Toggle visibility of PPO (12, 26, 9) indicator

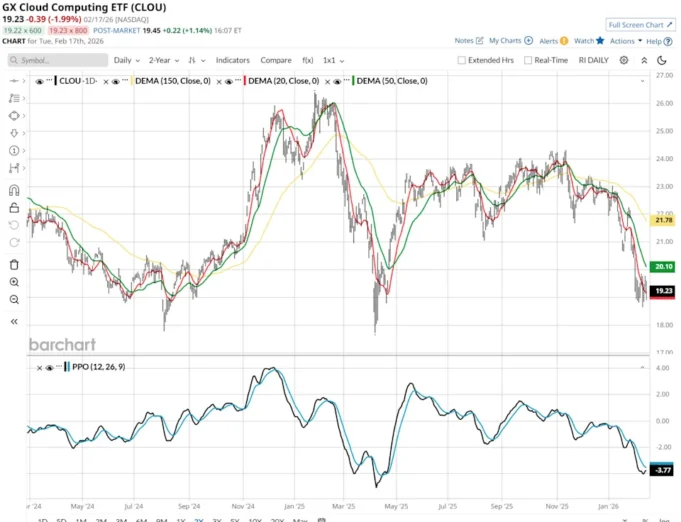point(54,368)
